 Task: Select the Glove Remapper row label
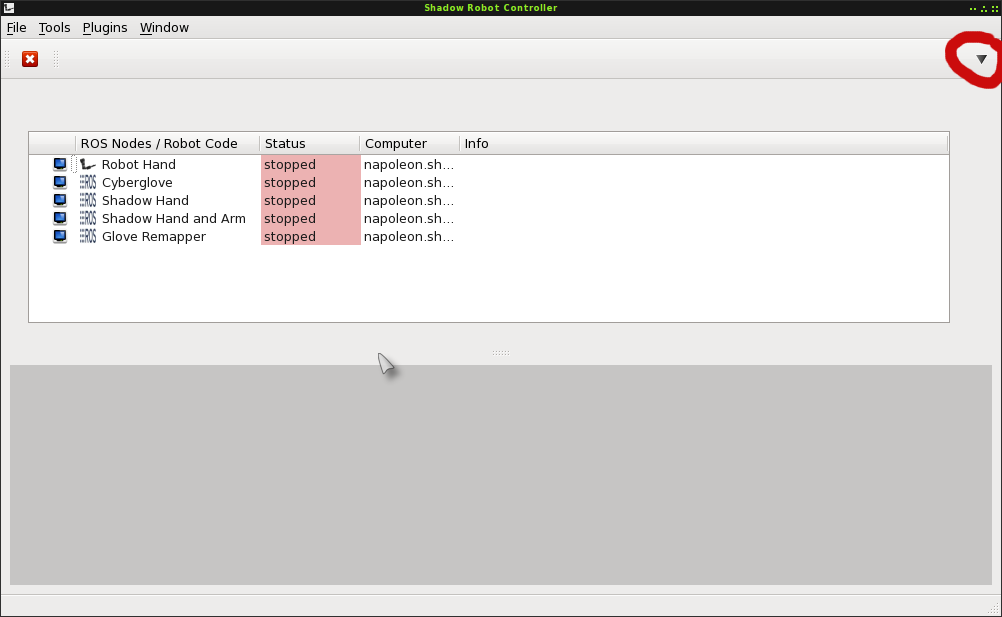[154, 236]
